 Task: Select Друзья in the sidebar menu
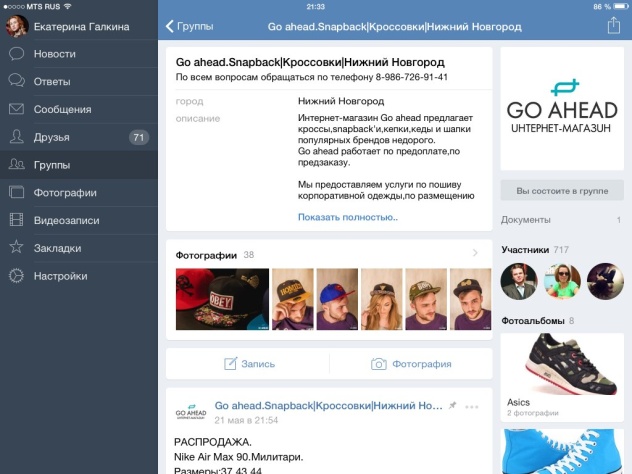(52, 137)
